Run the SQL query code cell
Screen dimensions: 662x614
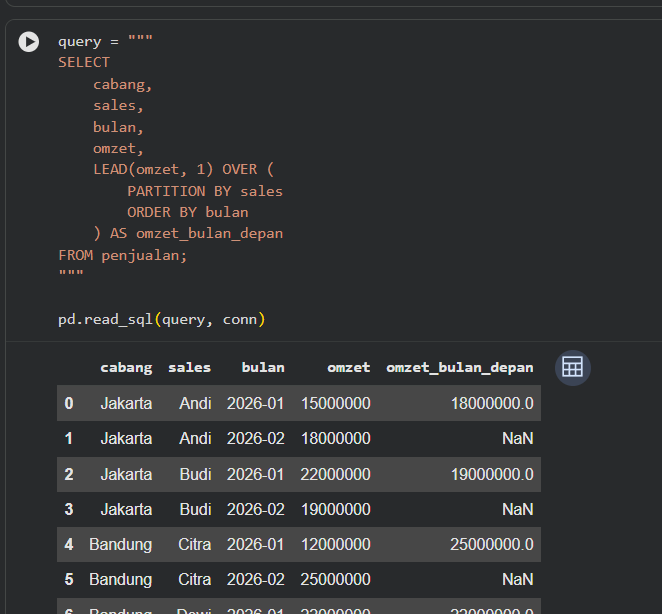(x=29, y=42)
